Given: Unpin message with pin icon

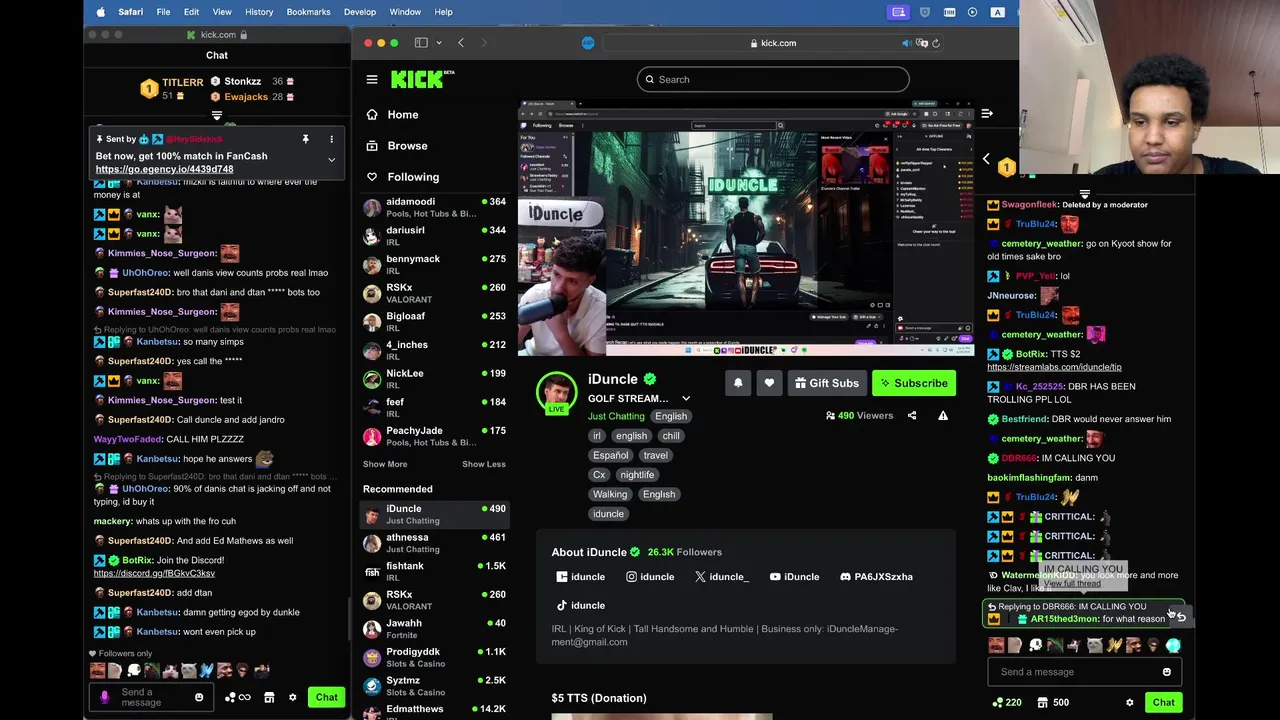Looking at the screenshot, I should (x=305, y=140).
